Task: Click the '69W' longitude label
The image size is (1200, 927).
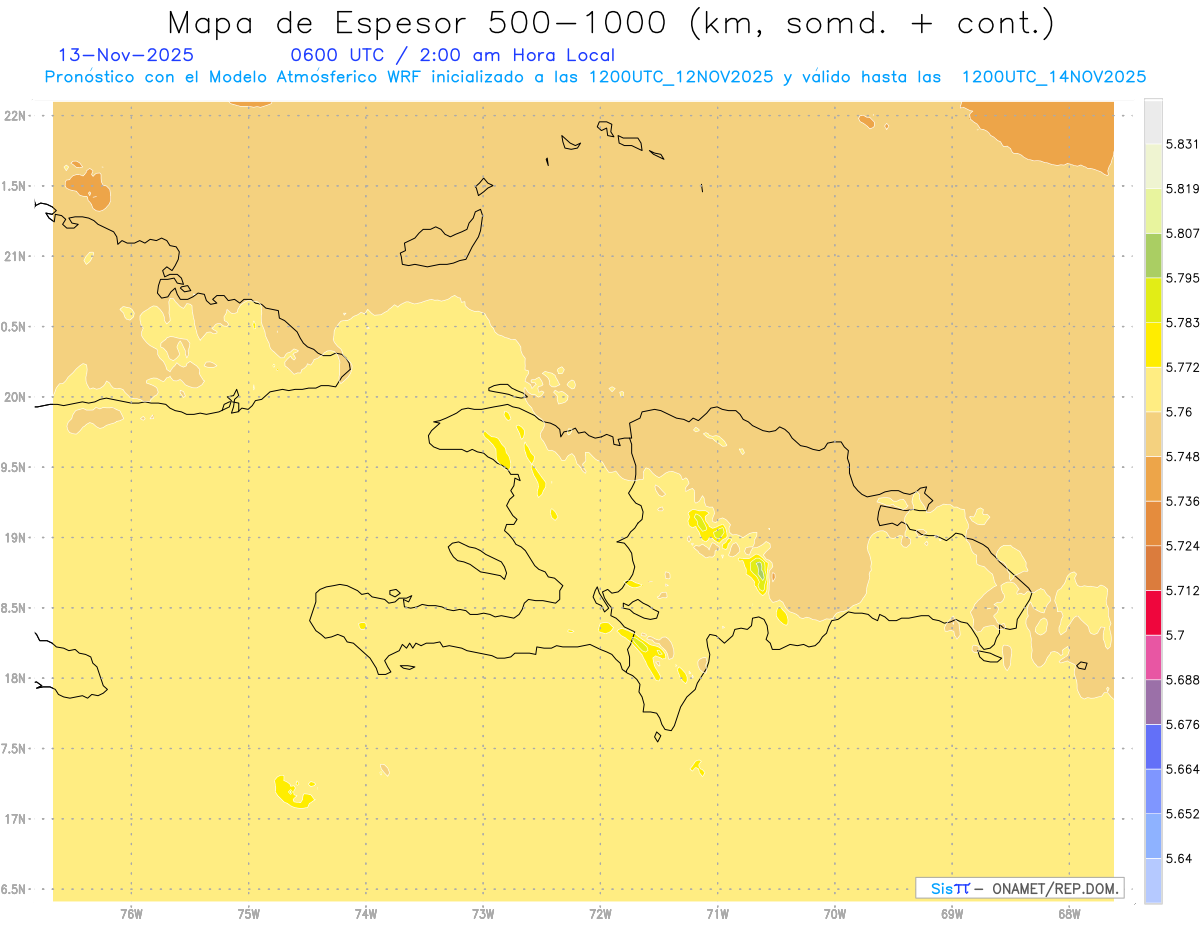Action: (x=952, y=914)
